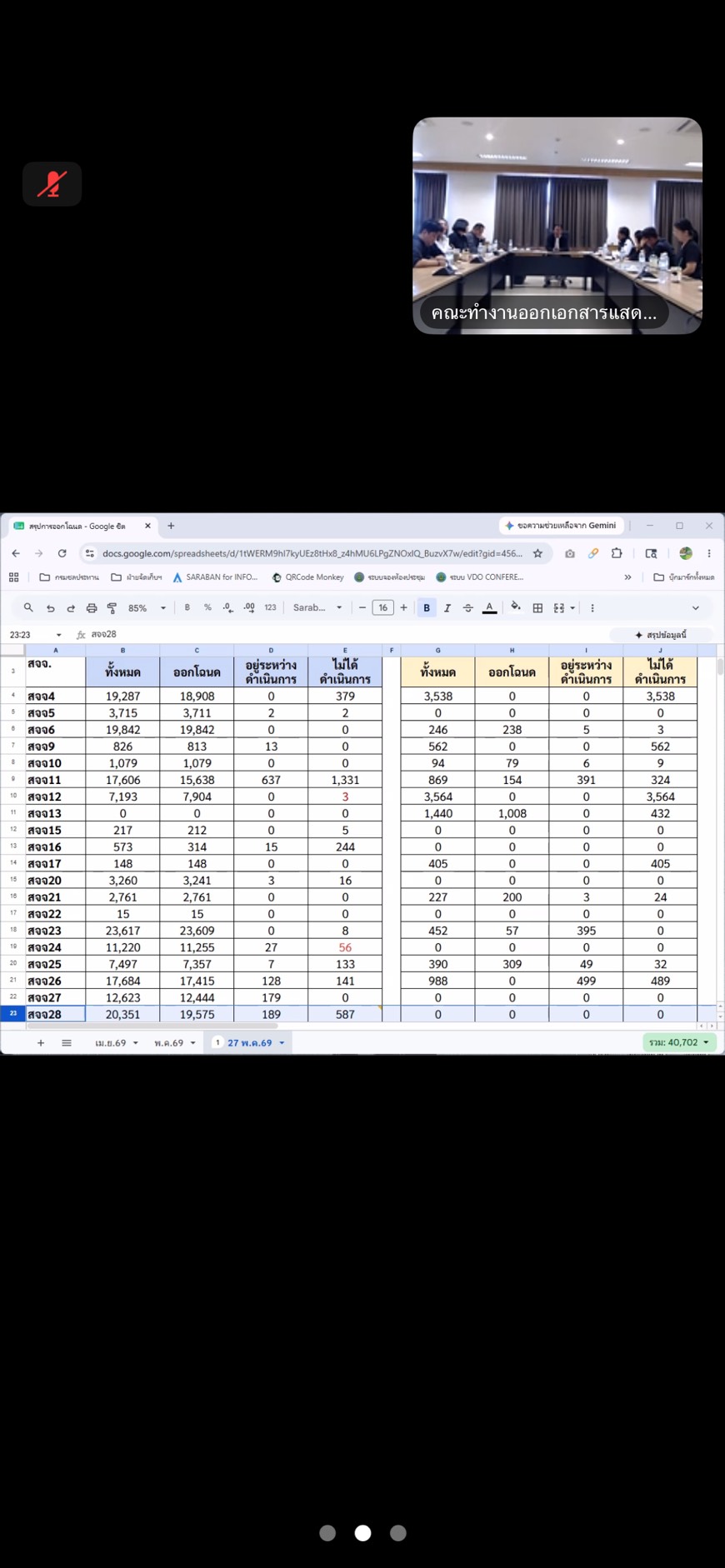Open QRCode Monkey bookmark

pos(307,577)
